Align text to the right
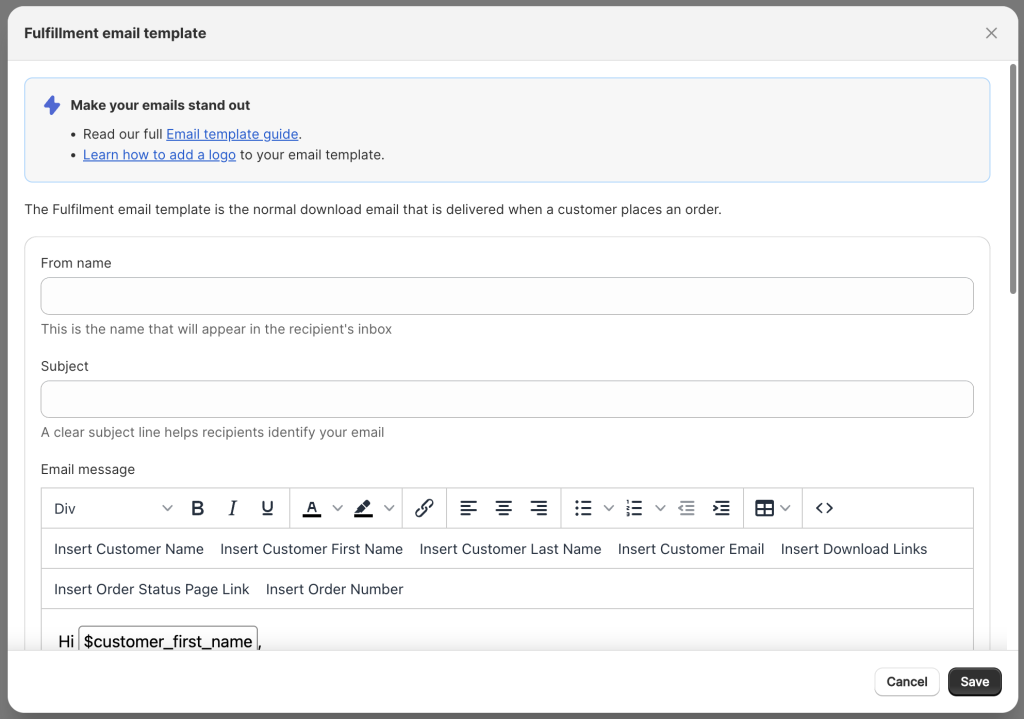The image size is (1024, 719). (x=538, y=508)
